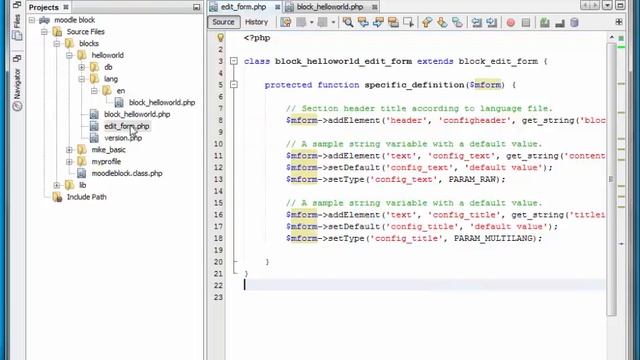
Task: Click line number 13 in gutter
Action: click(218, 180)
